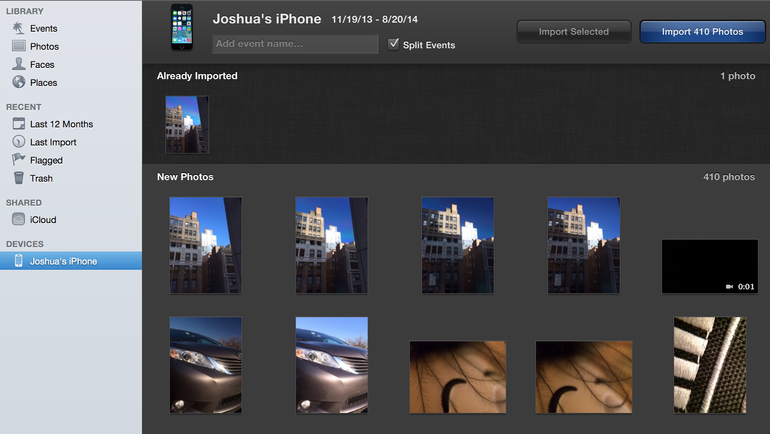770x434 pixels.
Task: Click the Add event name text field
Action: click(x=295, y=45)
